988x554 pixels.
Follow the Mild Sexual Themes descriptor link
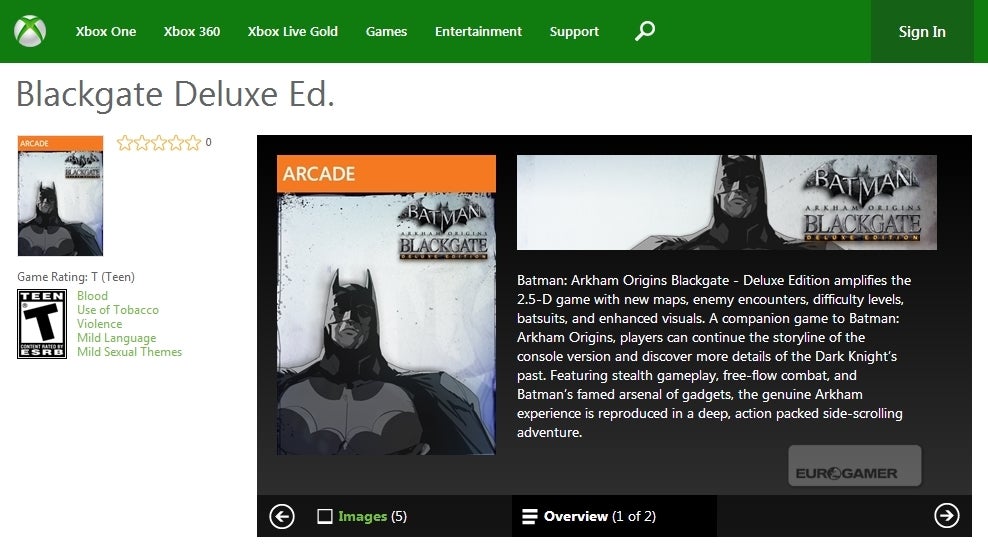pyautogui.click(x=129, y=352)
